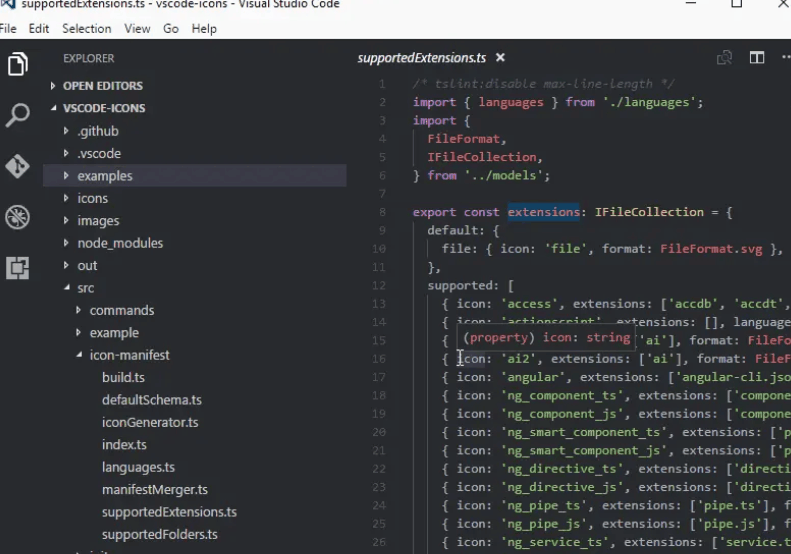This screenshot has width=791, height=554.
Task: Expand the examples folder arrow
Action: (x=66, y=176)
